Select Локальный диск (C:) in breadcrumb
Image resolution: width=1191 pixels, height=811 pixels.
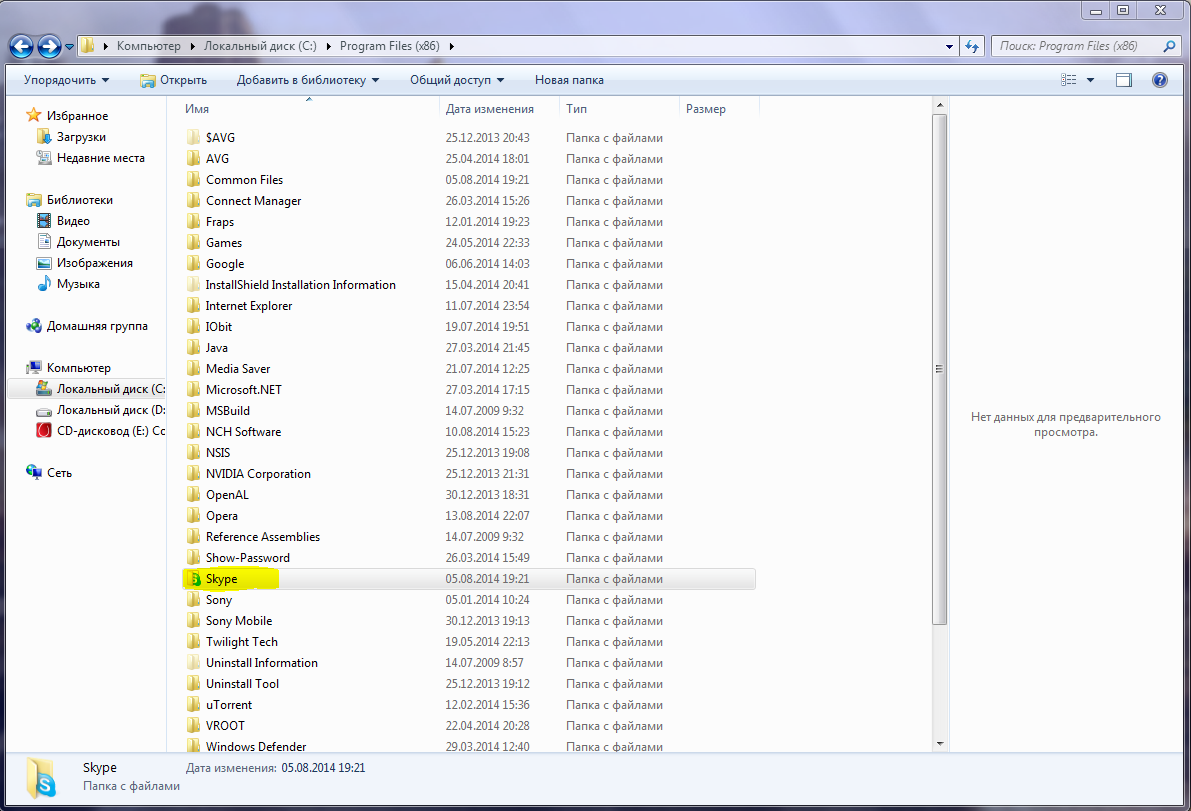click(x=260, y=46)
